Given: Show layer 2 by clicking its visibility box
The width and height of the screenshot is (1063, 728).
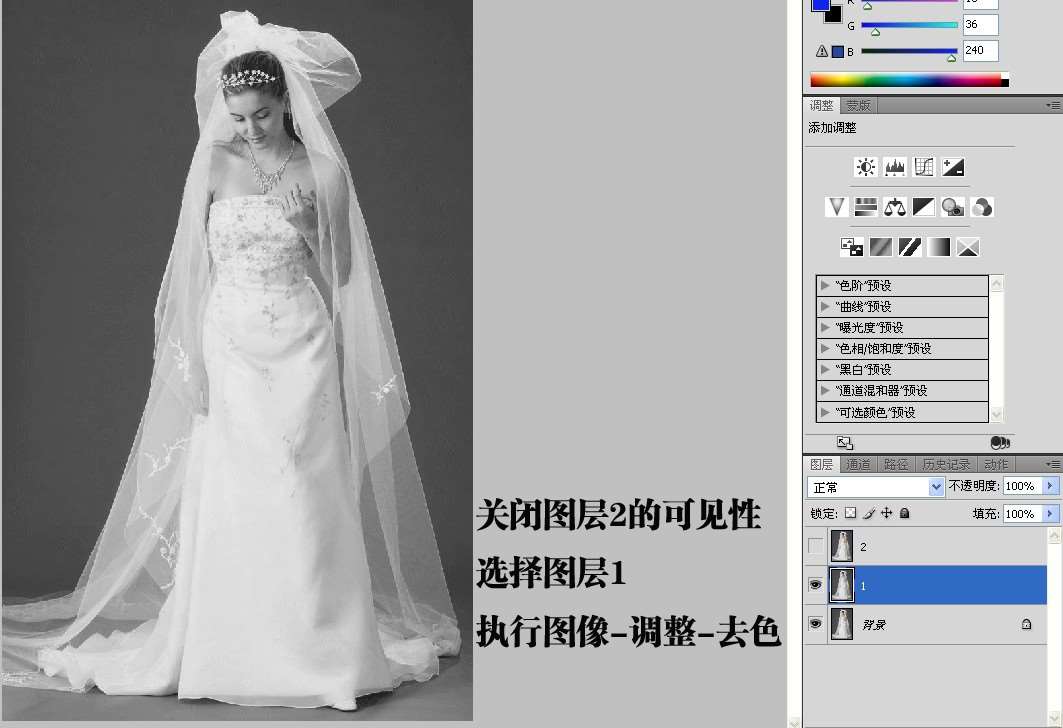Looking at the screenshot, I should point(816,547).
